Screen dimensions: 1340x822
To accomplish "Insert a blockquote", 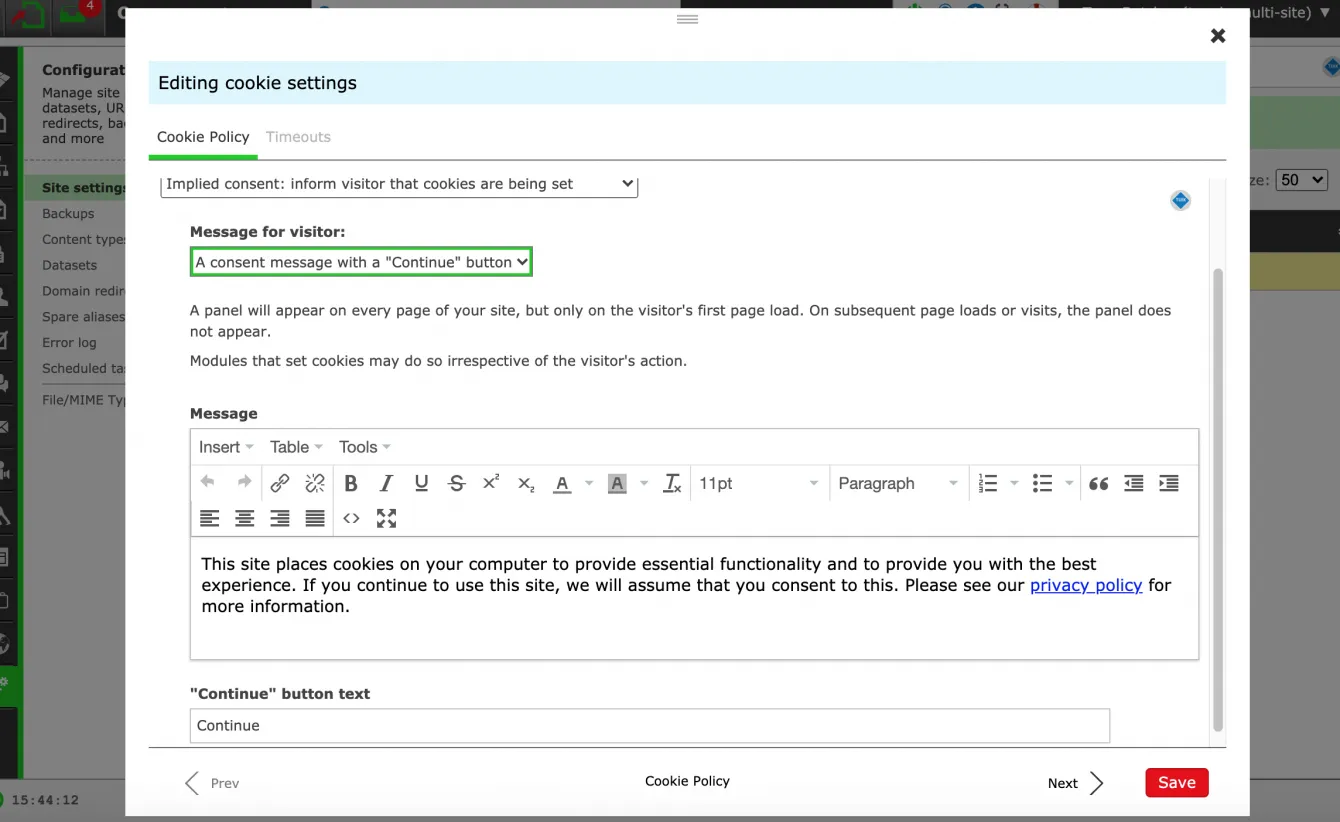I will (1099, 483).
